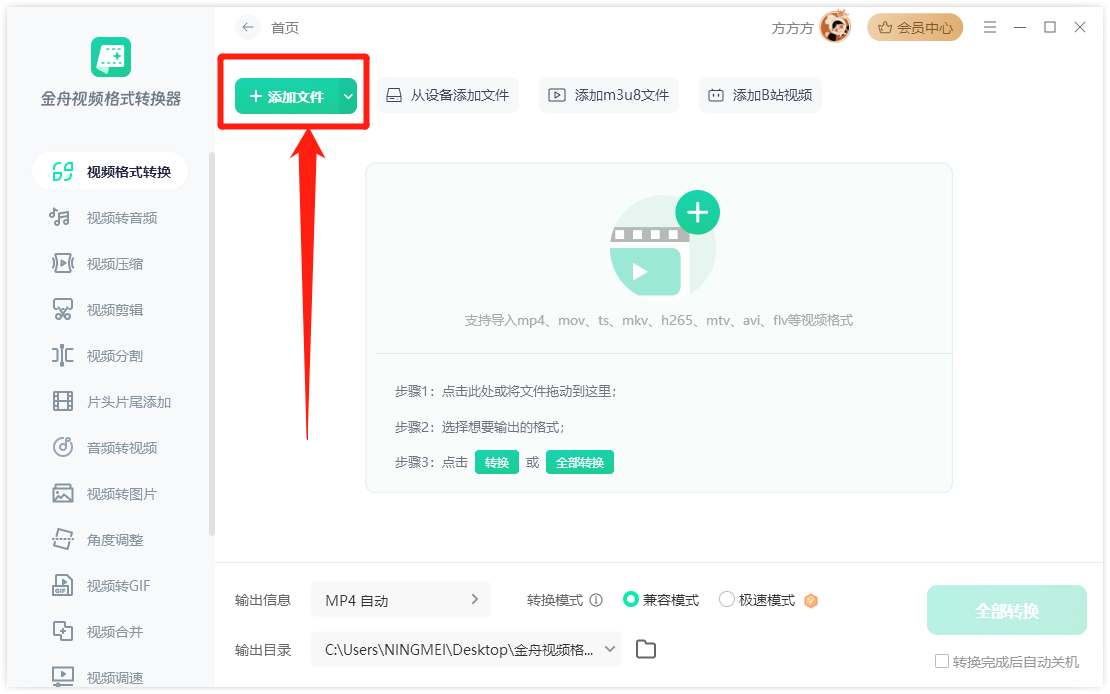Toggle 转换完成后自动关机 checkbox
Viewport: 1110px width, 694px height.
pyautogui.click(x=942, y=661)
